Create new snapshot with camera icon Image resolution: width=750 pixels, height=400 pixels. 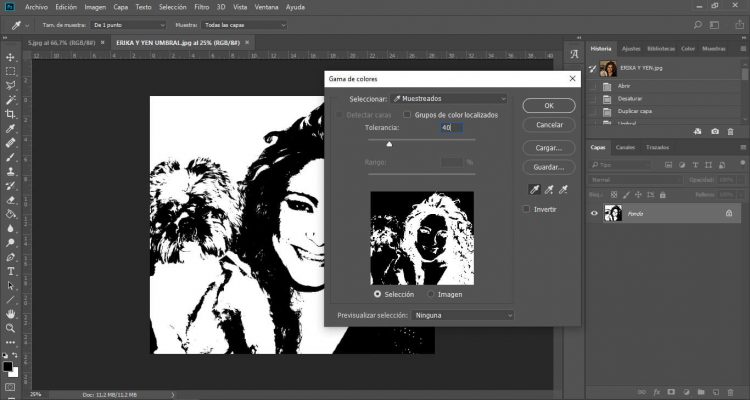pyautogui.click(x=715, y=132)
